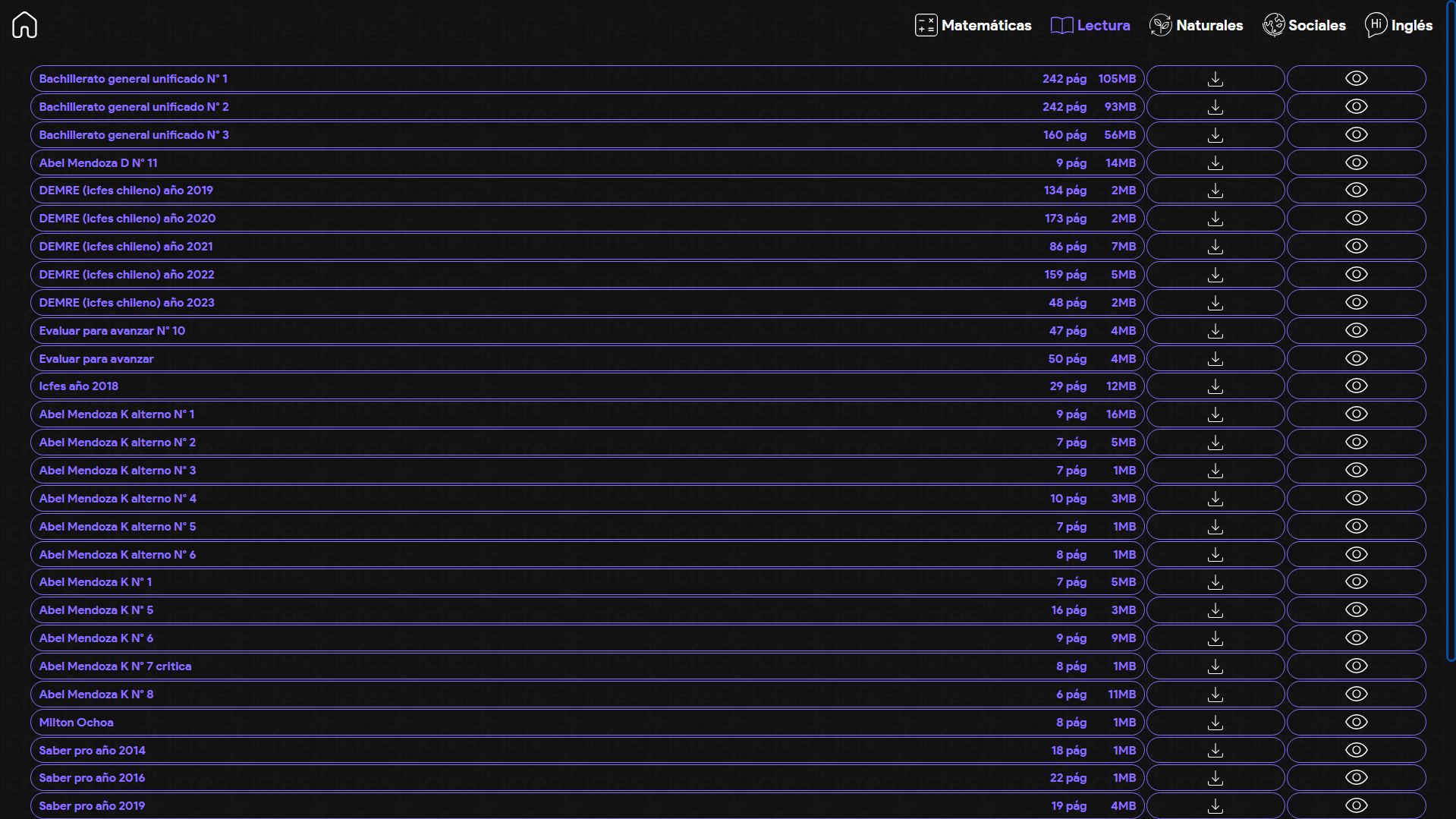Screen dimensions: 1456x819
Task: Download Abel Mendoza K alterno N° 4
Action: coord(1215,499)
